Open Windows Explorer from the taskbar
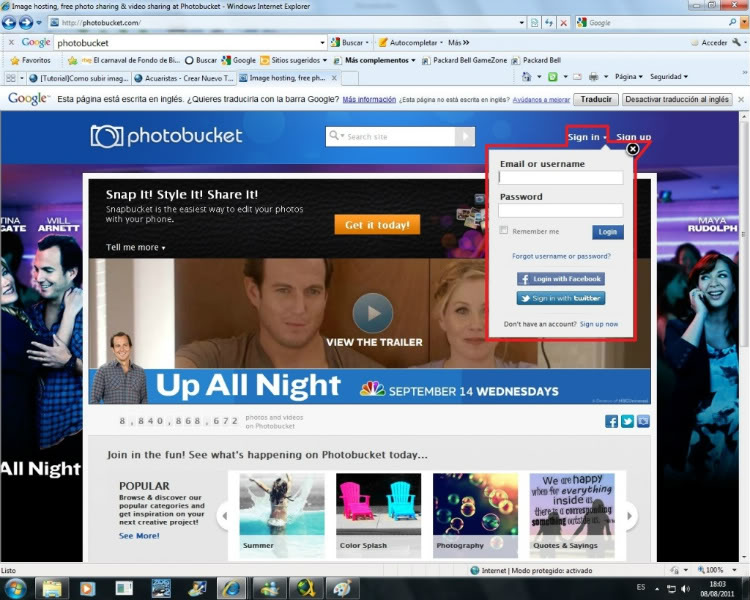Viewport: 750px width, 600px height. [51, 589]
